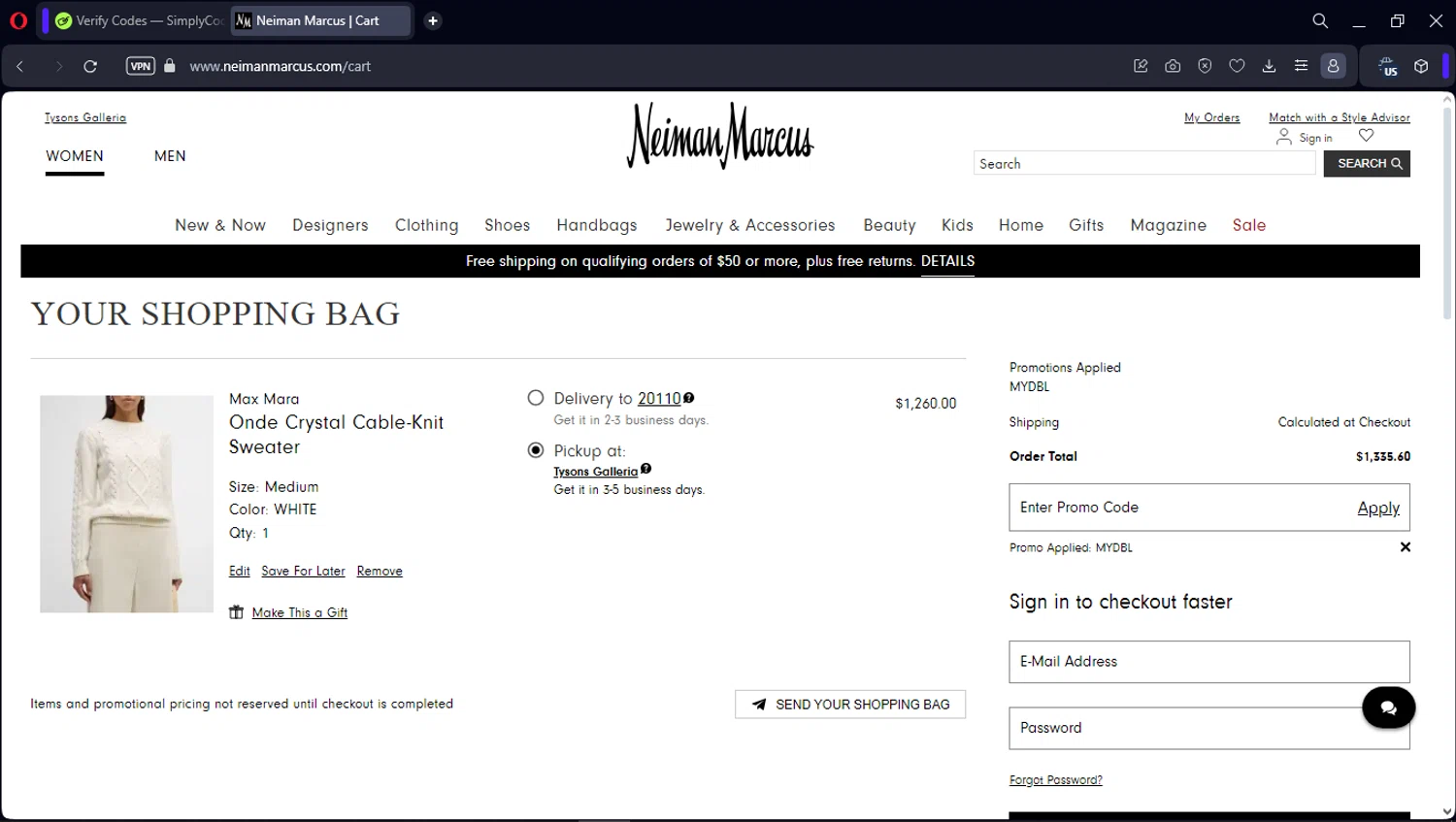The height and width of the screenshot is (822, 1456).
Task: Take a snapshot with camera icon
Action: pyautogui.click(x=1173, y=66)
